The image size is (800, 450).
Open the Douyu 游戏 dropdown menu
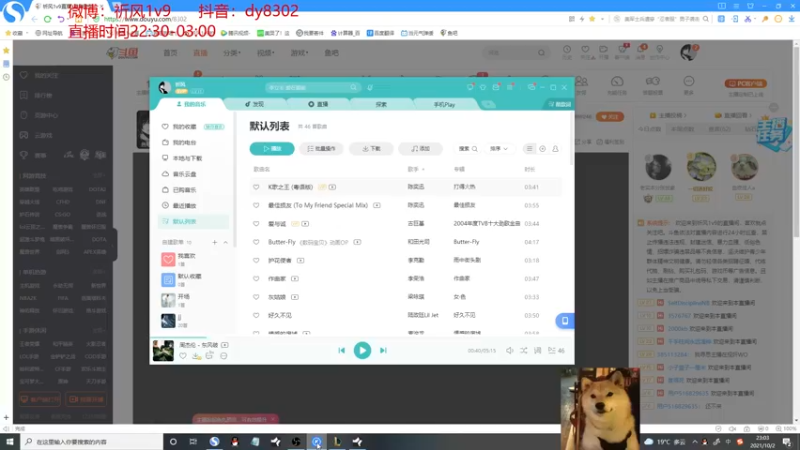299,53
